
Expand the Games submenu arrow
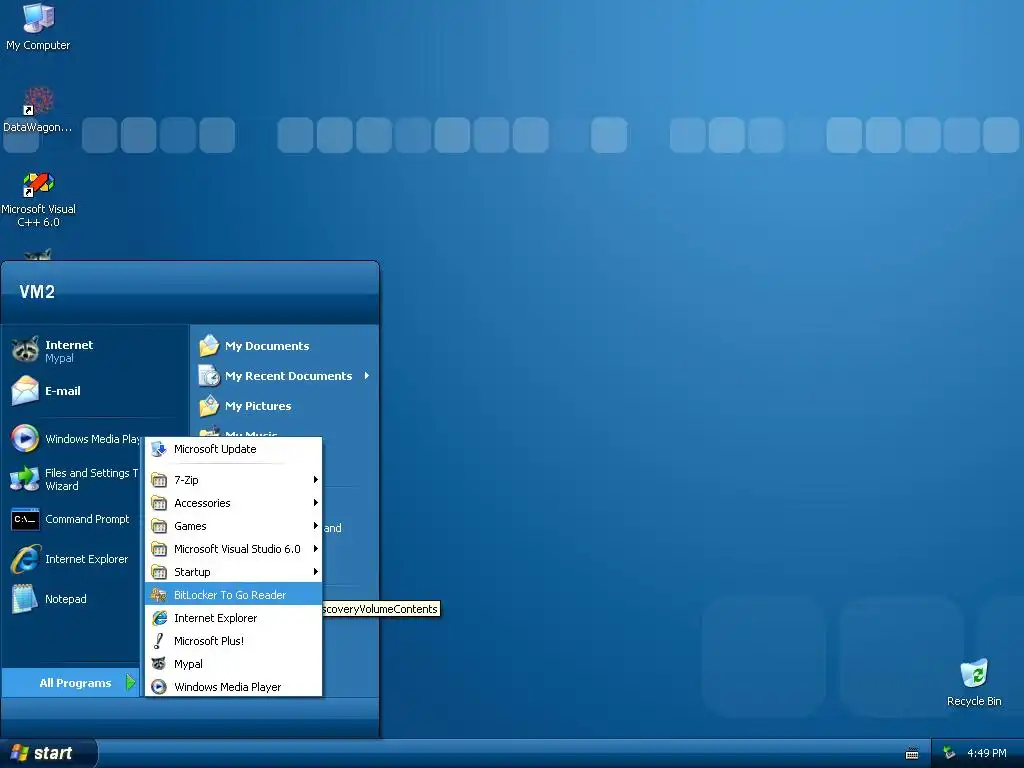(315, 526)
